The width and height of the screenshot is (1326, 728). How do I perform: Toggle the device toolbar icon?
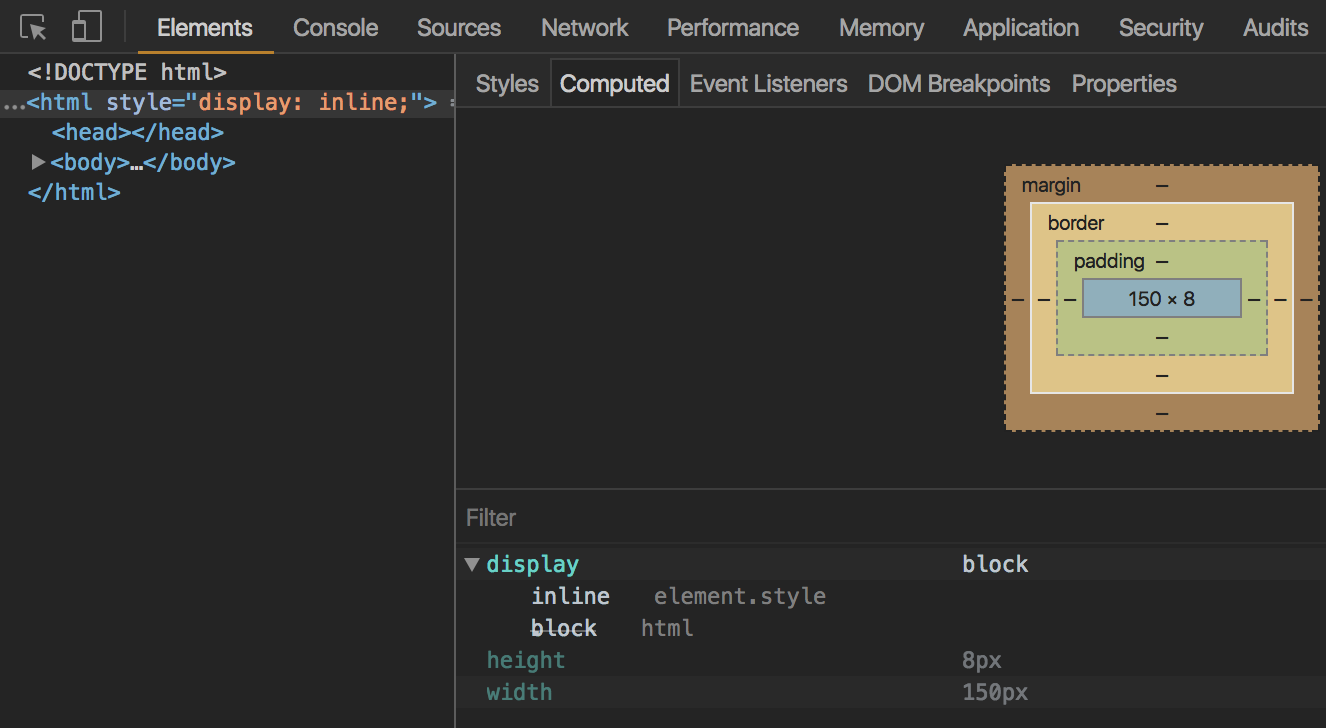coord(87,27)
